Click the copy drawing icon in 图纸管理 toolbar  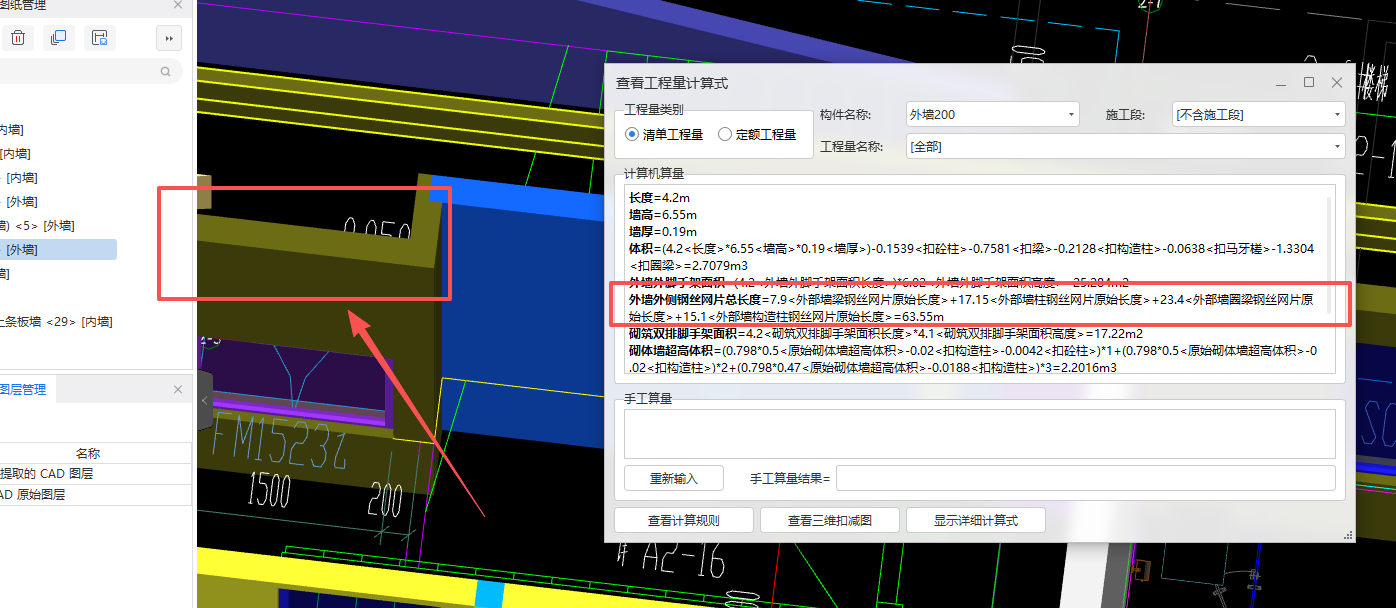(58, 37)
